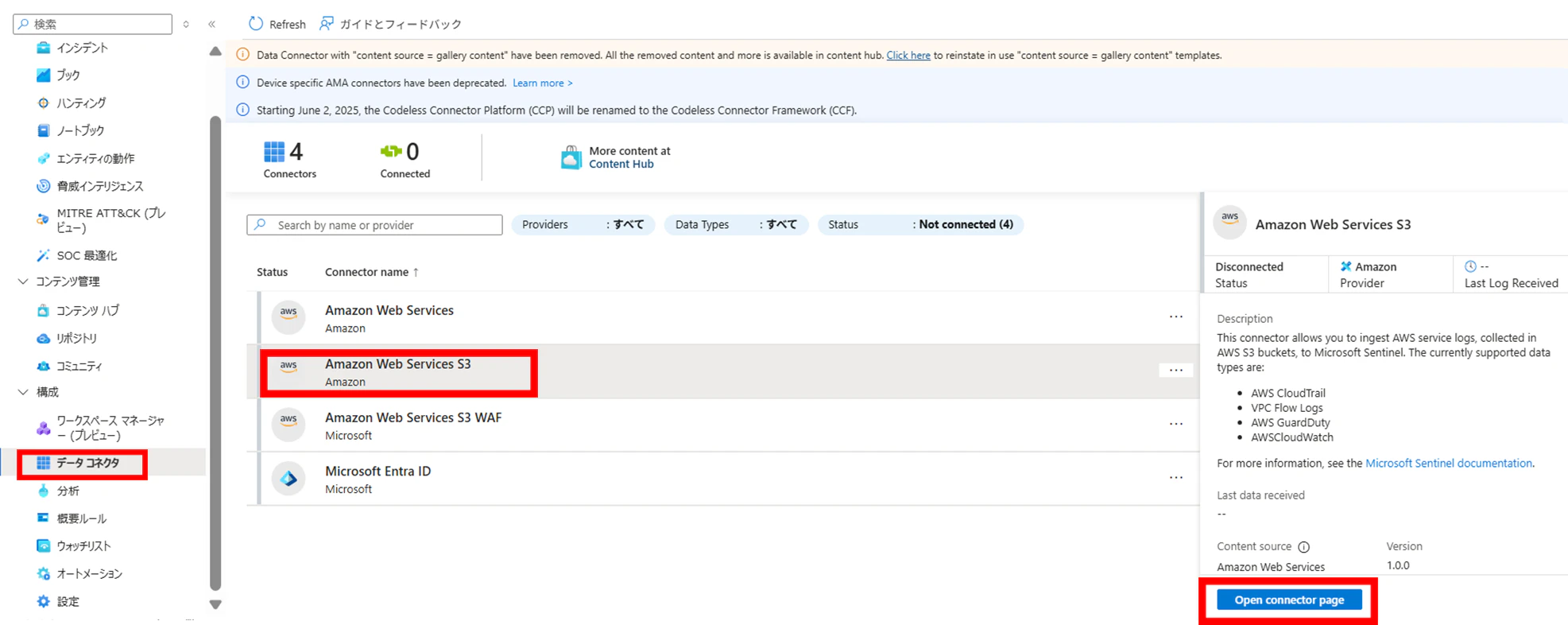This screenshot has height=625, width=1568.
Task: Collapse the コンテンツ管理 section
Action: click(23, 281)
